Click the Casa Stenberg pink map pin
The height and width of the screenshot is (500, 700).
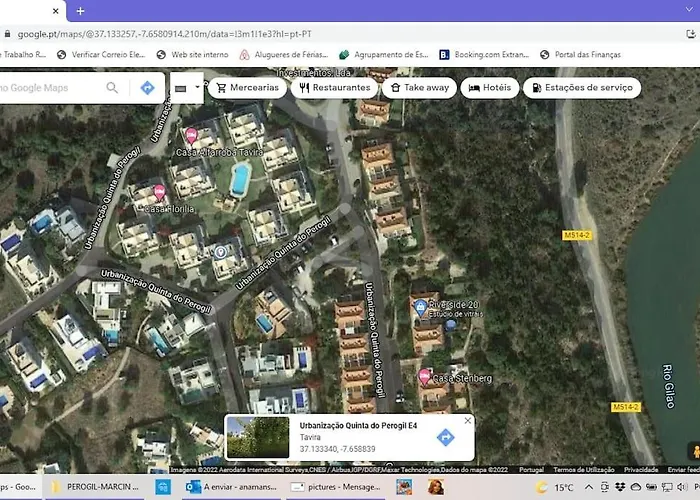(424, 376)
